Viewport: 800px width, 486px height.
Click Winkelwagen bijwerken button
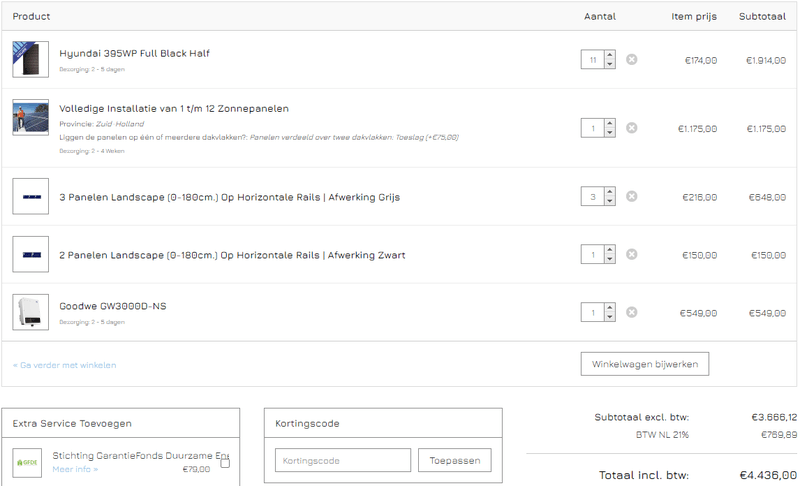point(644,363)
